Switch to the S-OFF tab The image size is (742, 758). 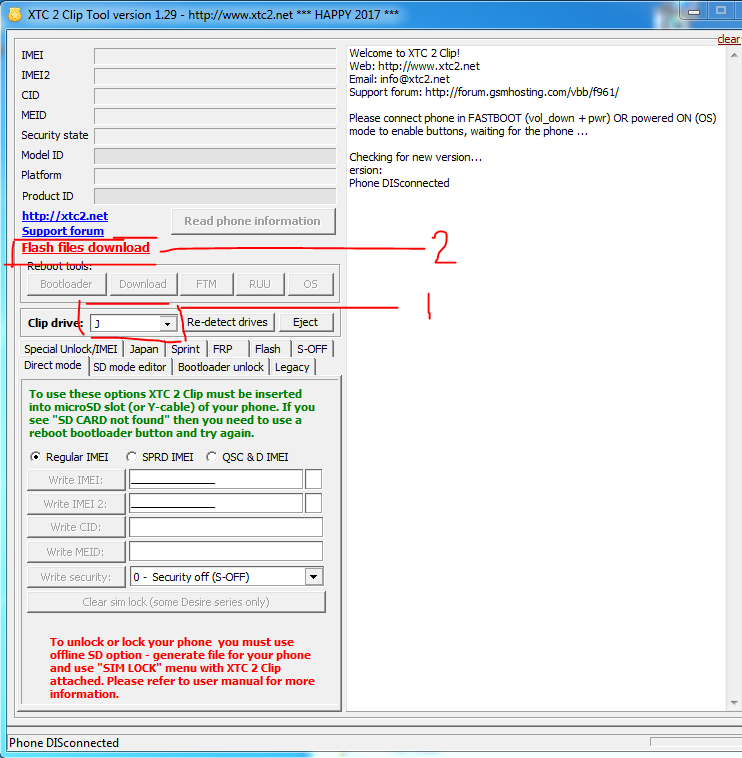312,349
